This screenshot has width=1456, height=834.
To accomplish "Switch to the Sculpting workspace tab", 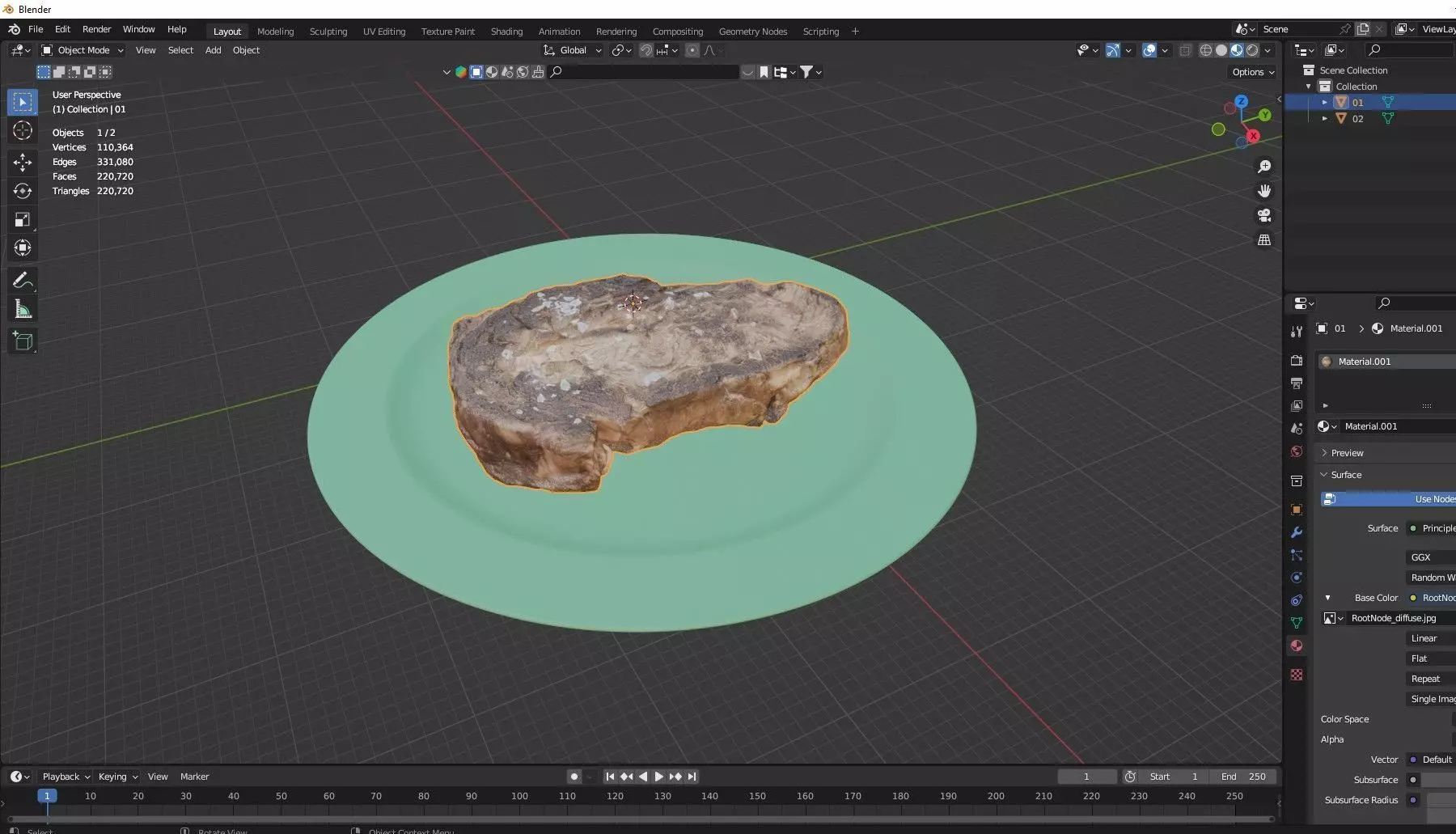I will tap(328, 32).
